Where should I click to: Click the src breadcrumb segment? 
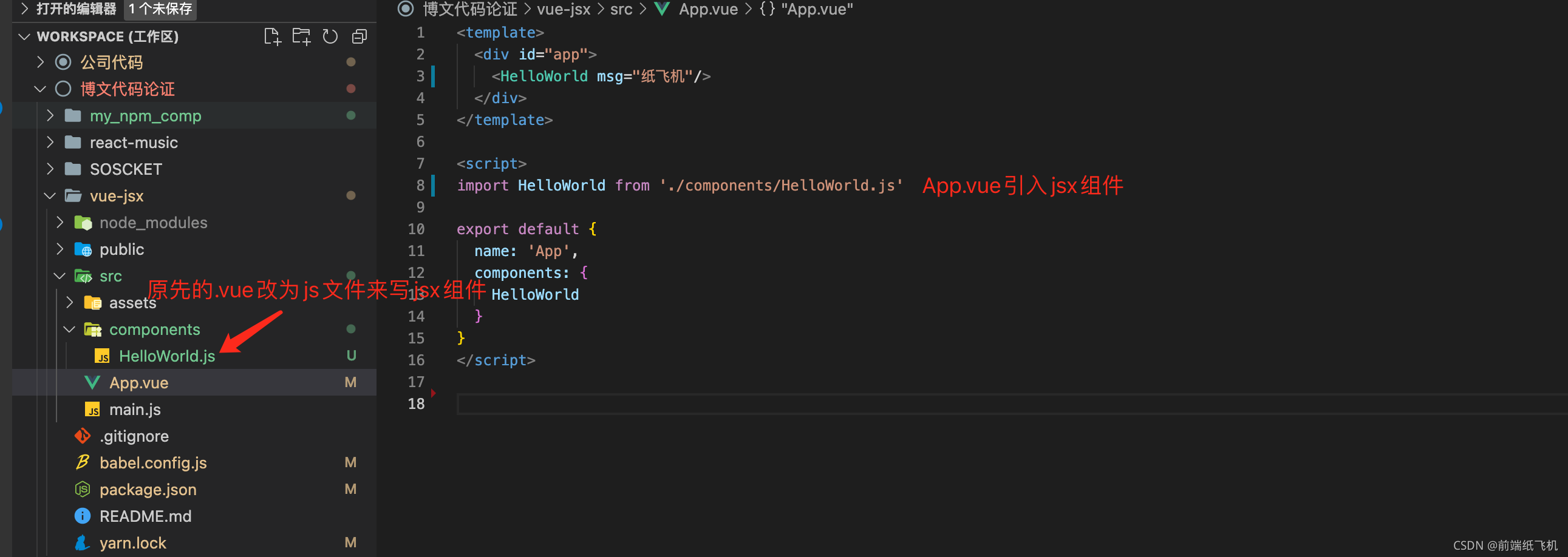click(x=621, y=9)
